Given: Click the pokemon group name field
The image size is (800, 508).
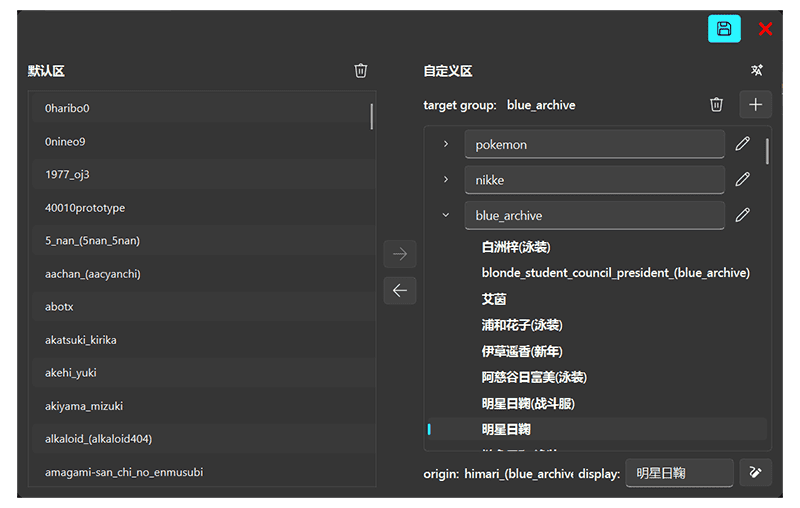Looking at the screenshot, I should [x=594, y=144].
